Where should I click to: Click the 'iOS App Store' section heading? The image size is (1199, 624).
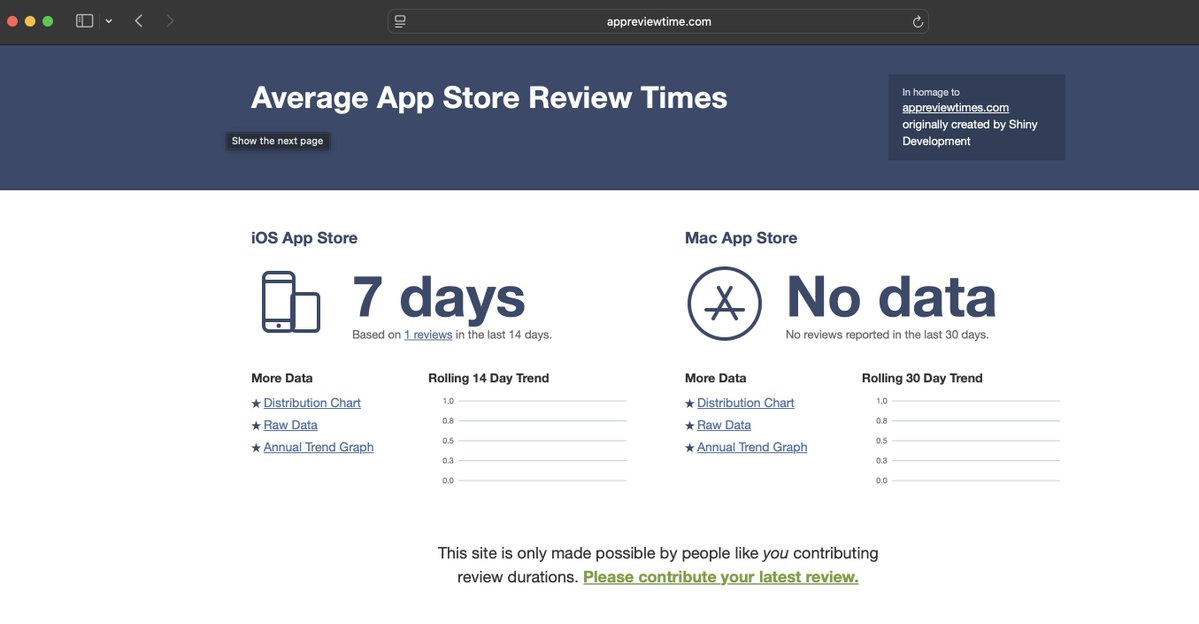click(304, 238)
